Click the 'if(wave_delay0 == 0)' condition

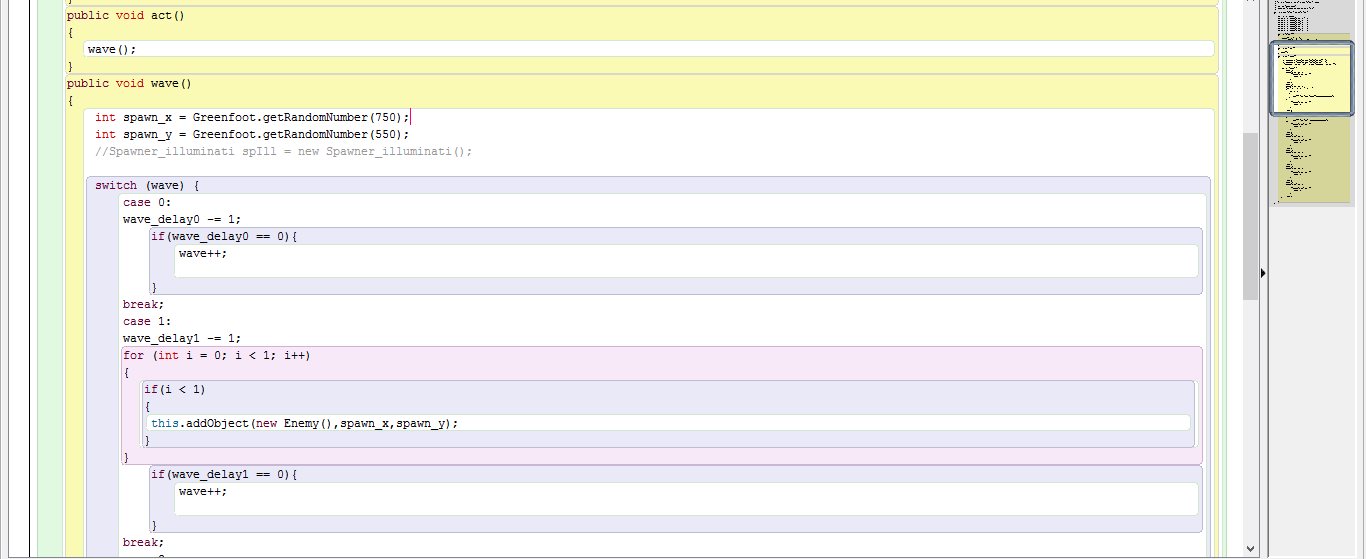tap(224, 236)
